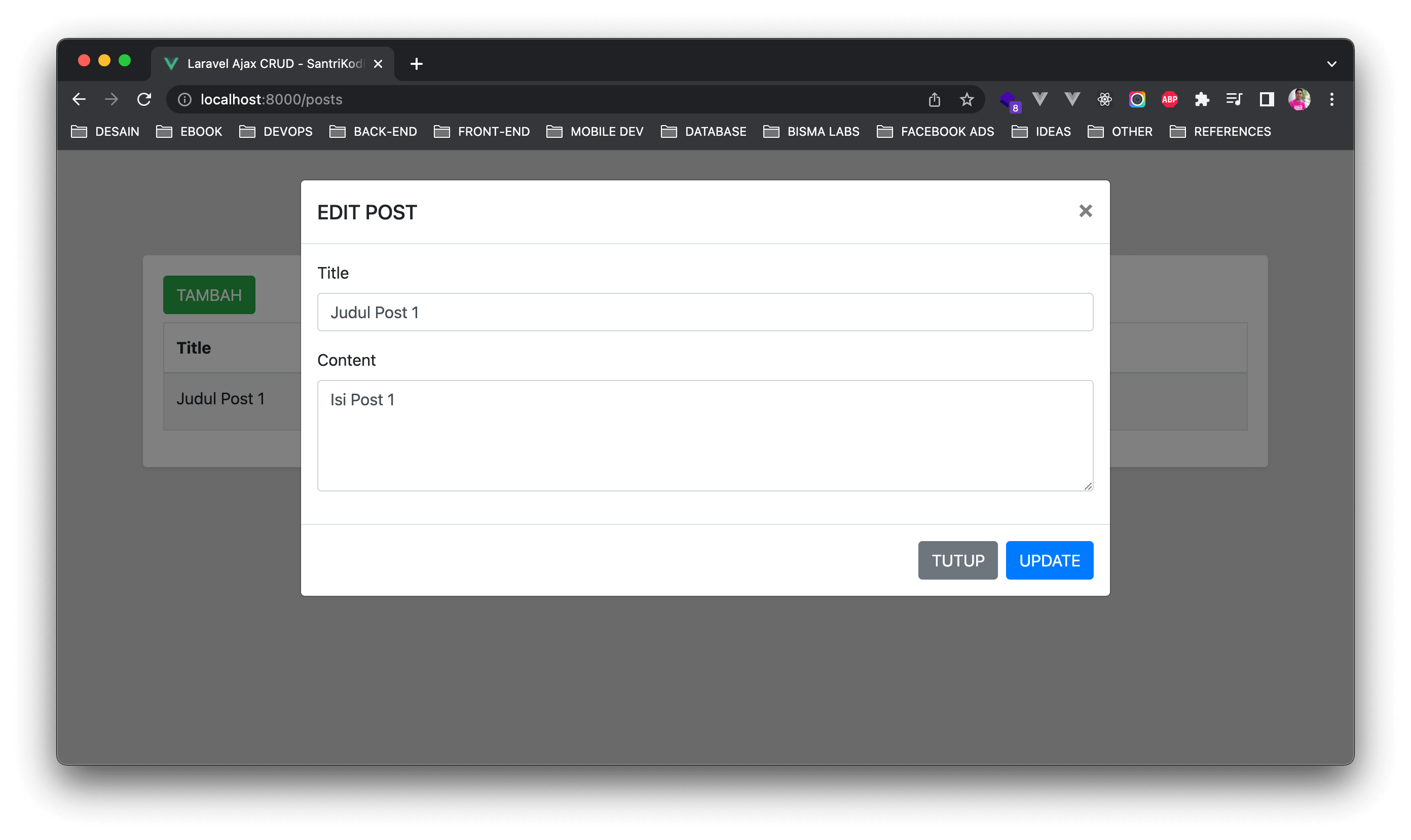The height and width of the screenshot is (840, 1411).
Task: Open a new tab with the plus button
Action: tap(416, 64)
